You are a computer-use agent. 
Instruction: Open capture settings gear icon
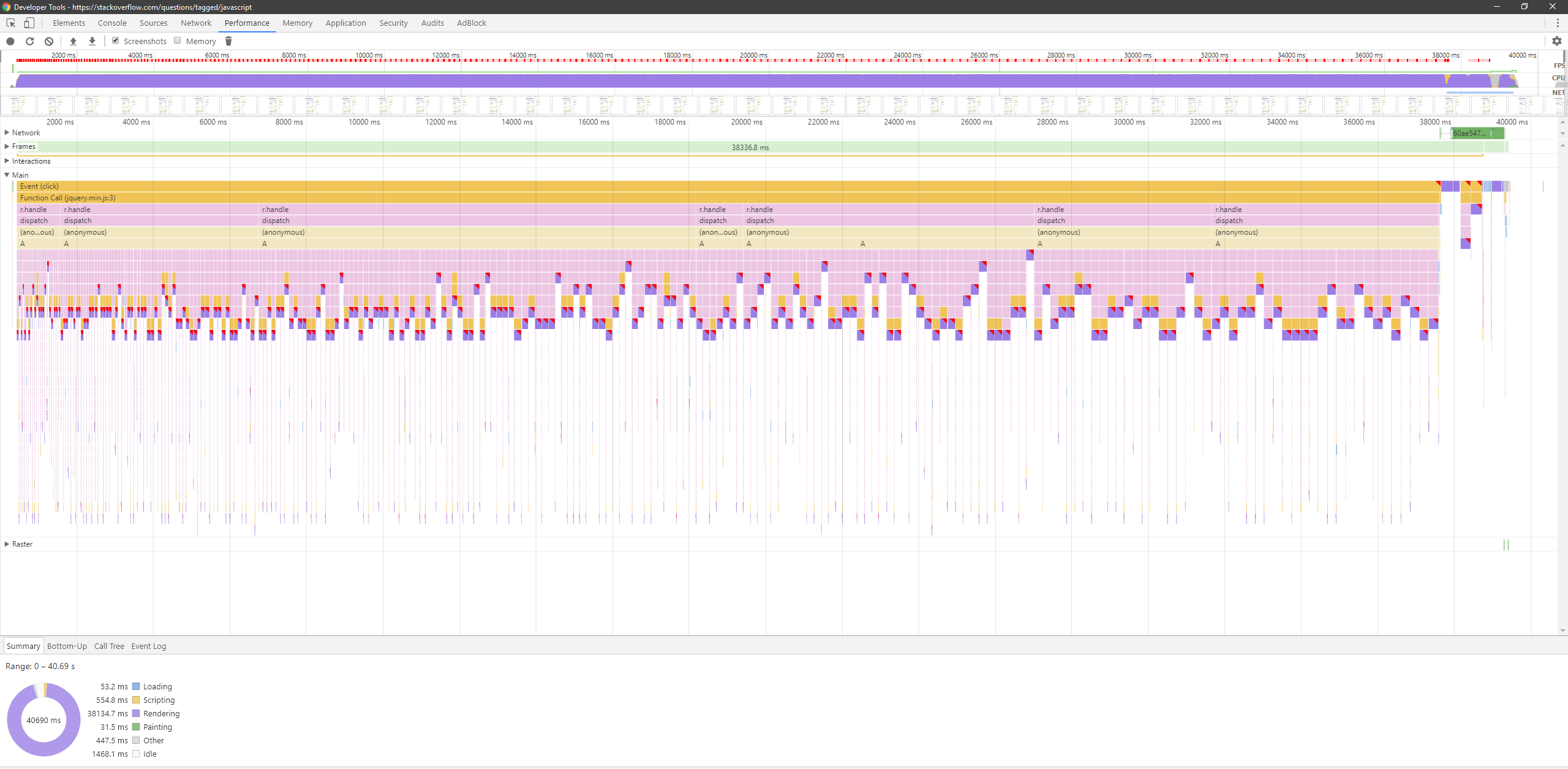1556,41
